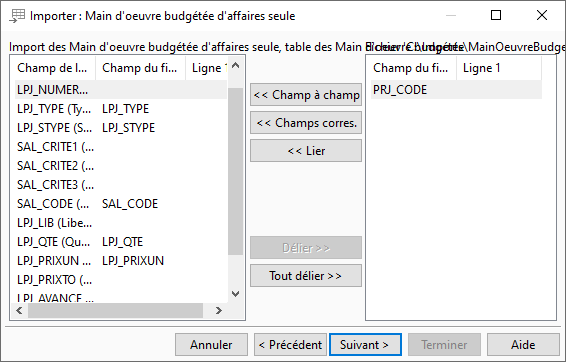Screen dimensions: 566x362
Task: Click the left arrow of the horizontal scrollbar
Action: [x=19, y=310]
